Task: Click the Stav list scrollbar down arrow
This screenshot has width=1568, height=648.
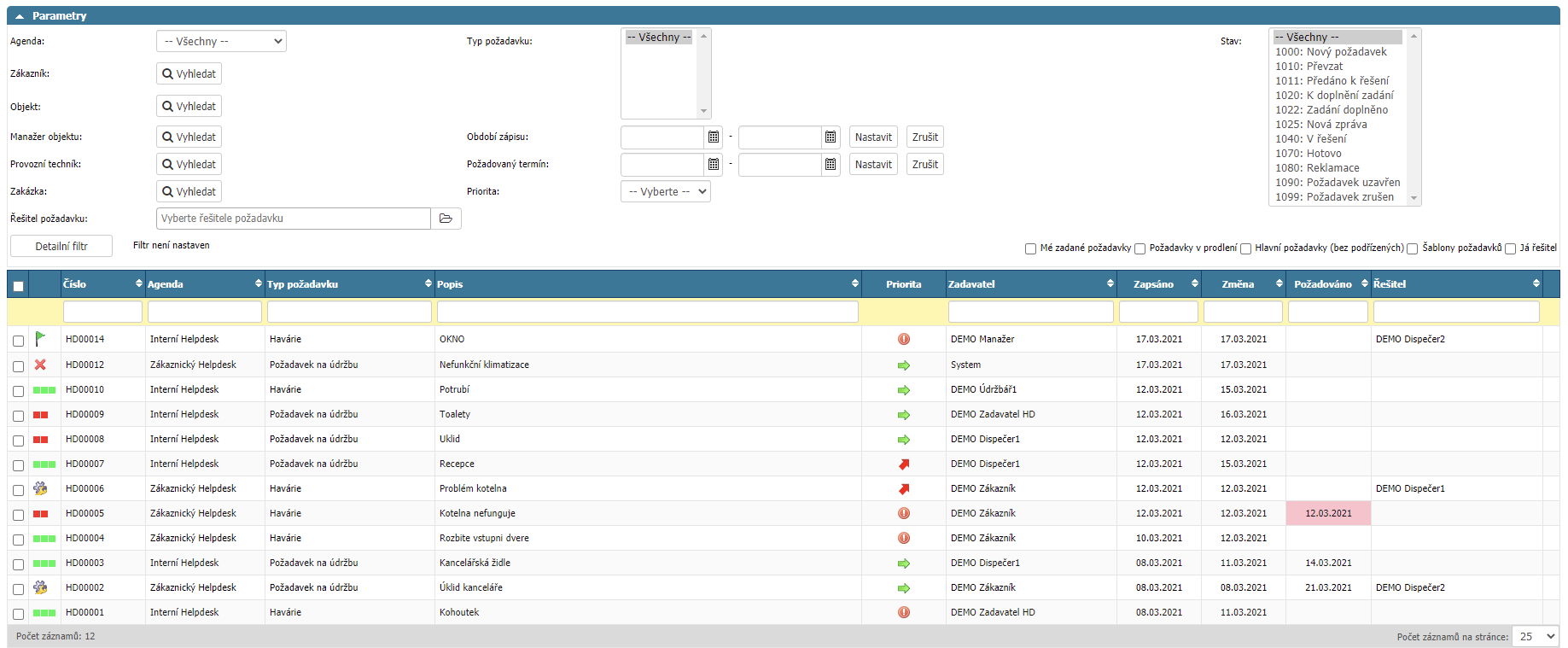Action: (x=1414, y=198)
